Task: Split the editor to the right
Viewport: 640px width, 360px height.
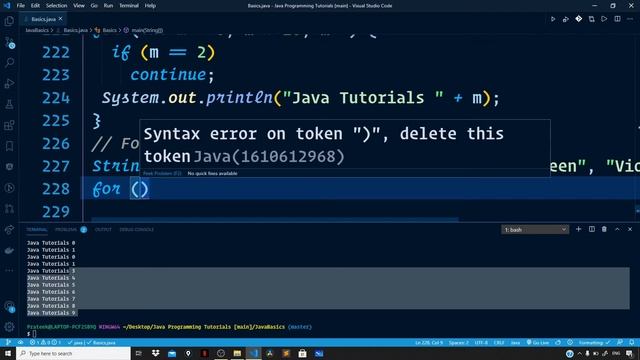Action: point(617,19)
